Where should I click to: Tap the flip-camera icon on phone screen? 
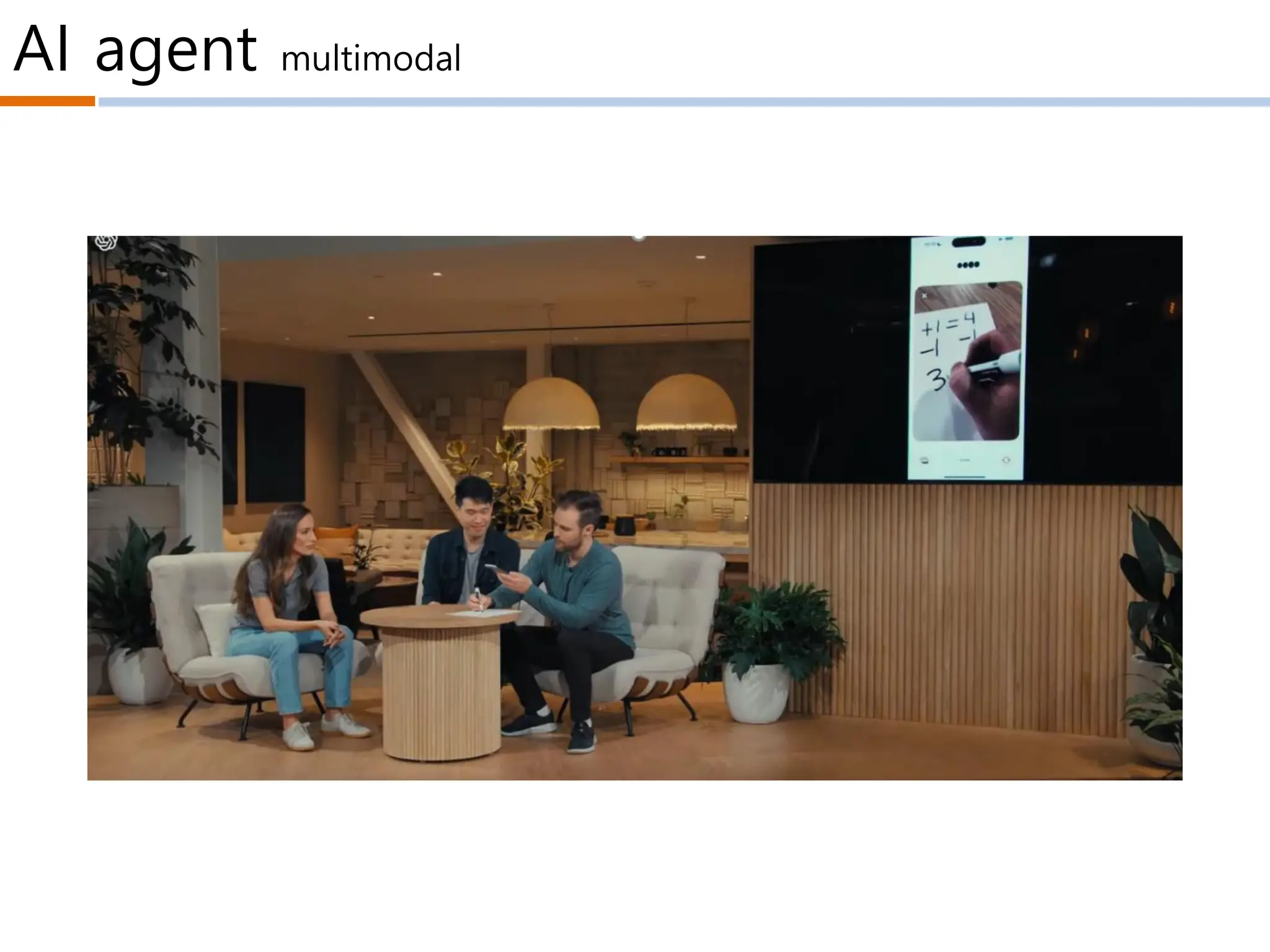click(x=1006, y=460)
